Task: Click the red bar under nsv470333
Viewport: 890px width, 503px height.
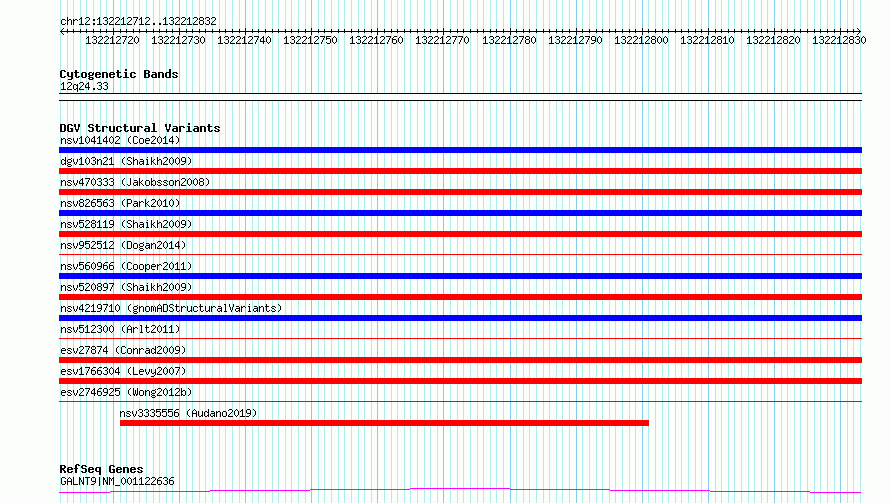Action: [x=460, y=192]
